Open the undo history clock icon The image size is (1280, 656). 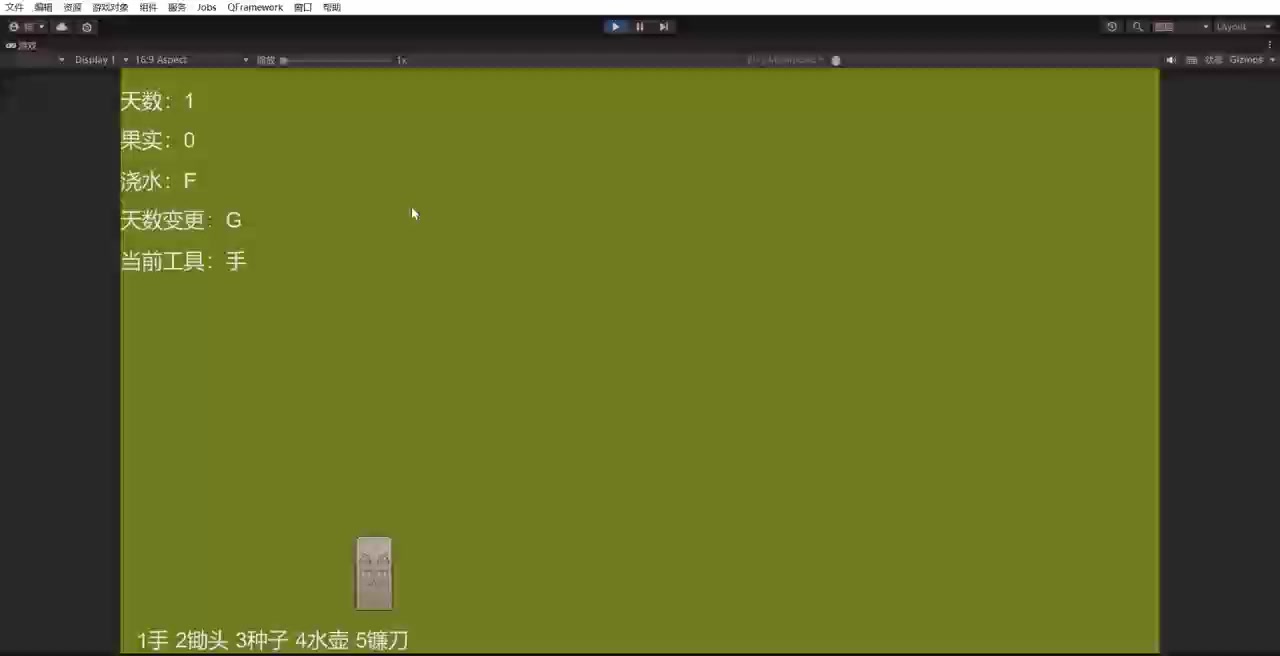coord(1112,27)
